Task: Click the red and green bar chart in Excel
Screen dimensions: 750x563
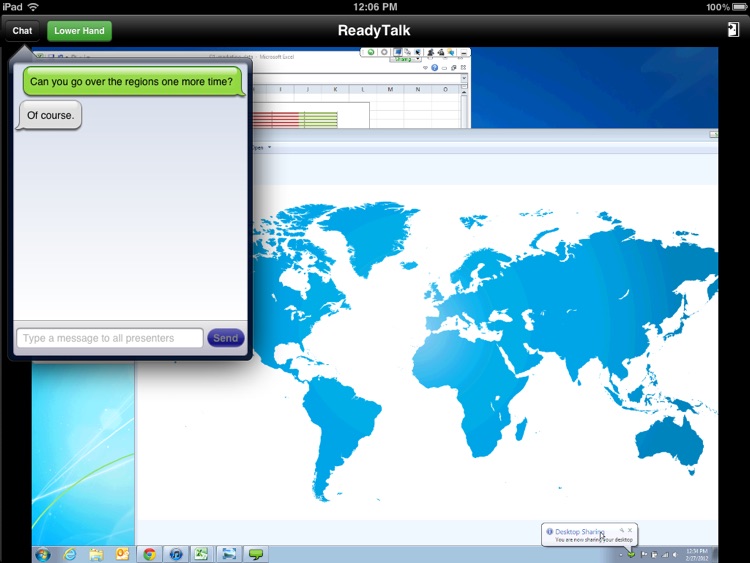Action: click(x=295, y=120)
